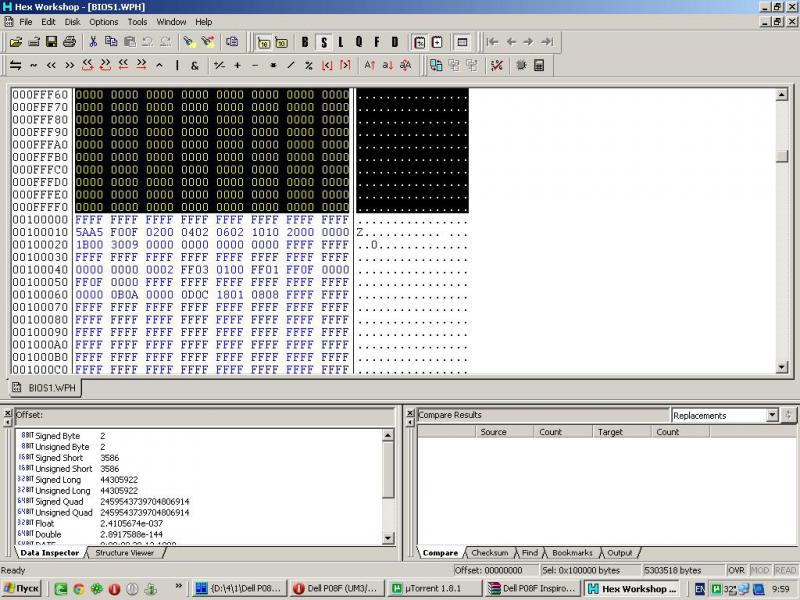Open the Dell P08F Inspiro... WinRAR taskbar button
800x600 pixels.
point(532,589)
